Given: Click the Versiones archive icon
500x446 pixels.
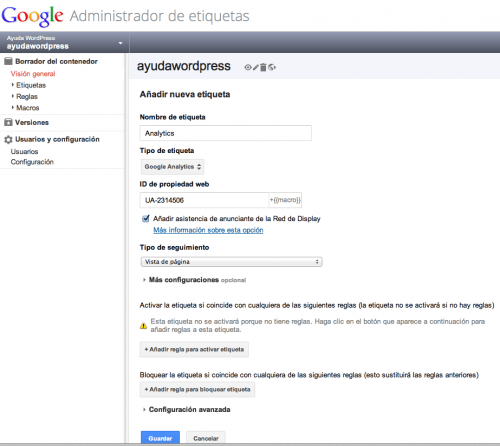Looking at the screenshot, I should pos(8,122).
